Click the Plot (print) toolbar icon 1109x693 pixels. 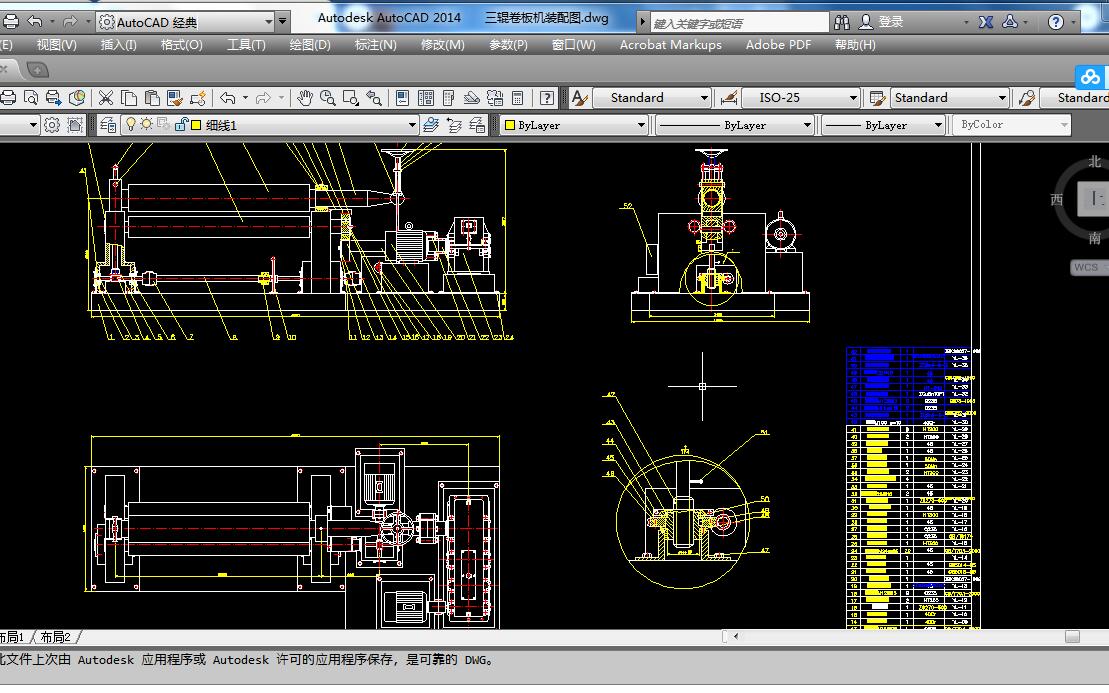click(7, 98)
